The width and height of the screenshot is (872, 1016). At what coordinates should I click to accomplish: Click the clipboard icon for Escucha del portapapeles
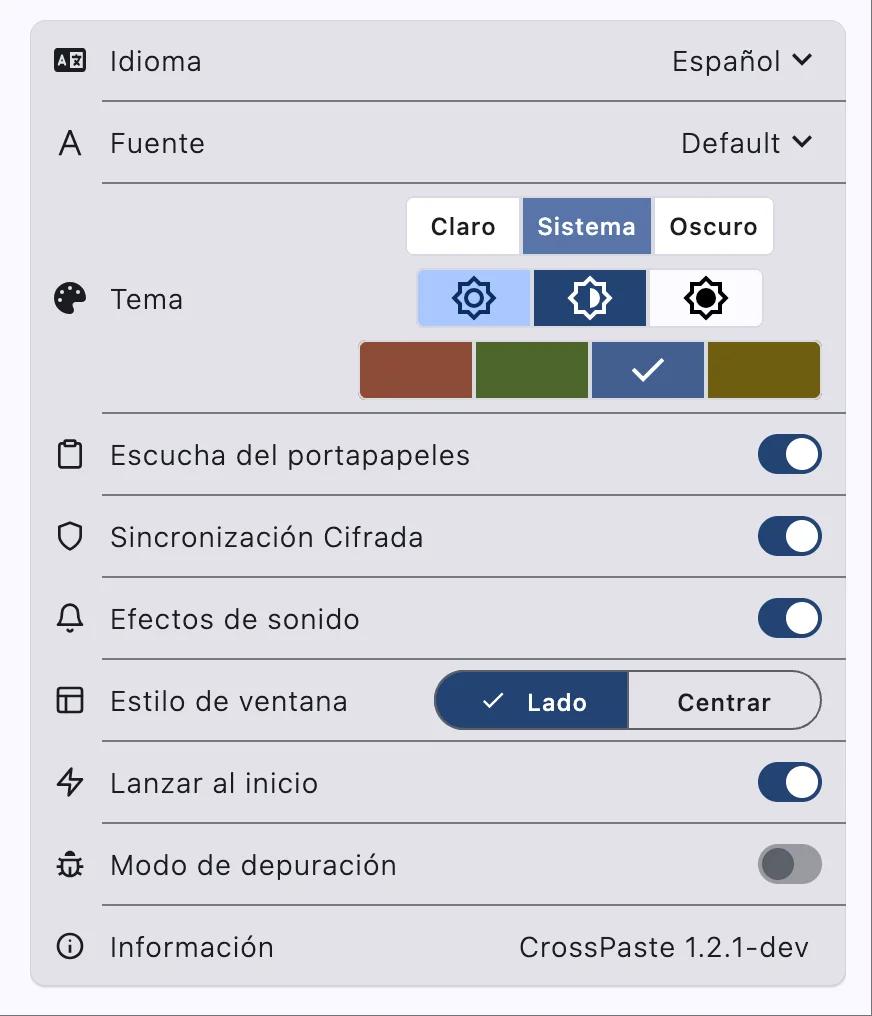(68, 453)
